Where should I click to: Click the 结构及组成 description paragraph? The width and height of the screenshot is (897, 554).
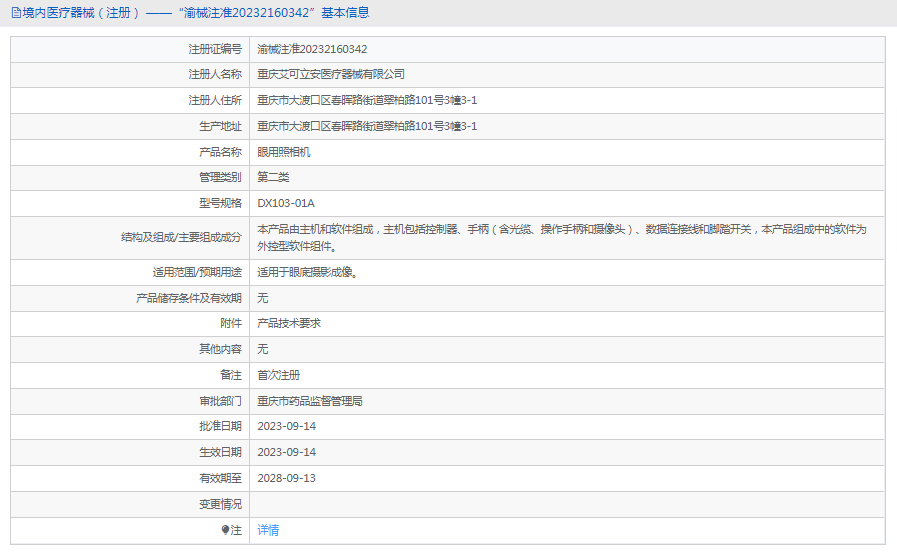(562, 238)
